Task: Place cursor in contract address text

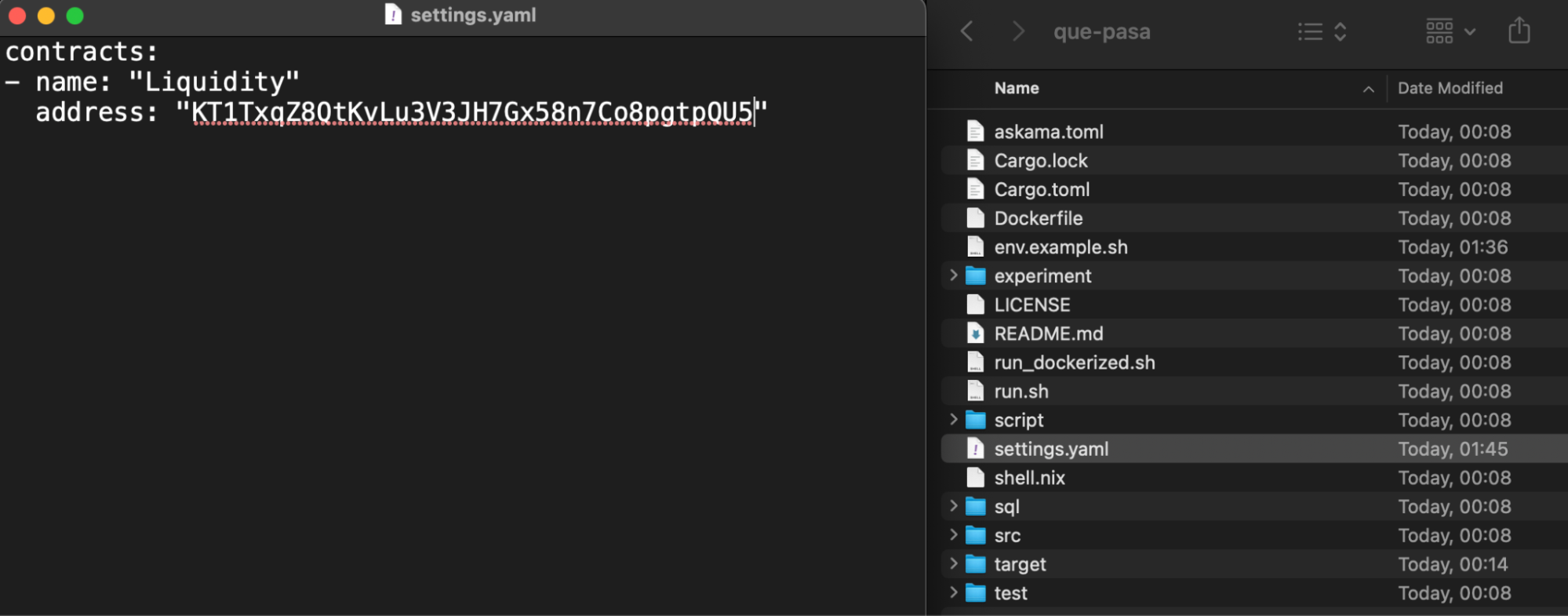Action: point(471,112)
